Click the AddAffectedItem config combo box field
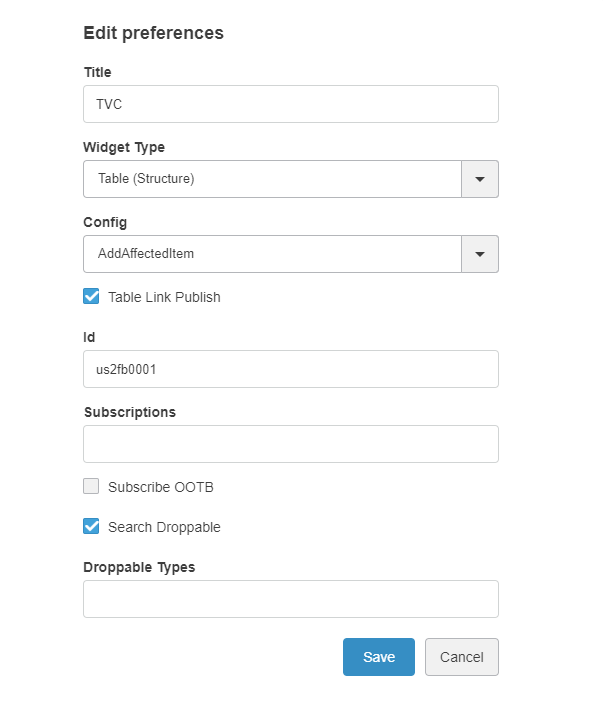Screen dimensions: 603x710 (272, 254)
